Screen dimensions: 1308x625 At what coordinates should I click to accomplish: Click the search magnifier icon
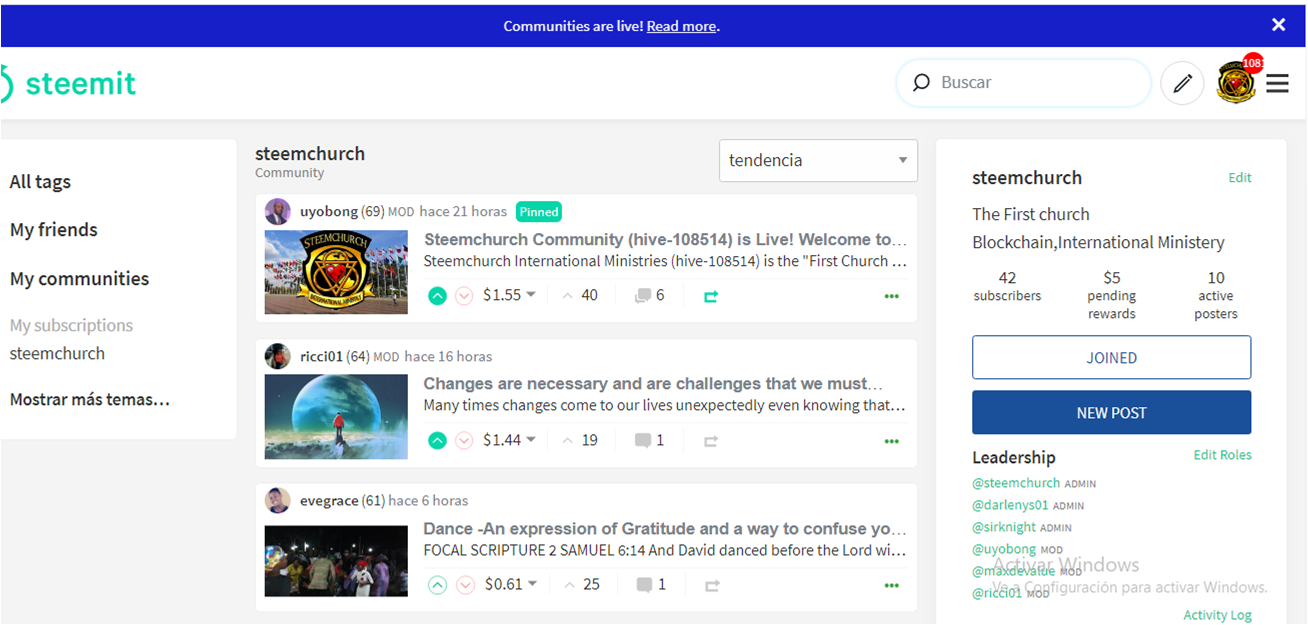coord(921,83)
